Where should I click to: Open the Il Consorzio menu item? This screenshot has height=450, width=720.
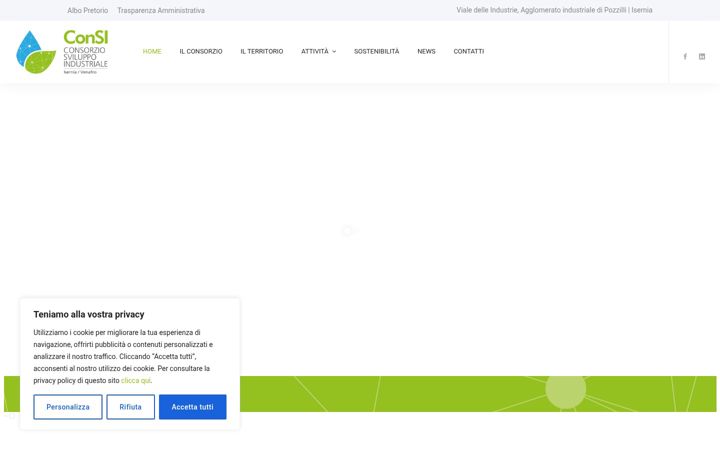pyautogui.click(x=201, y=51)
